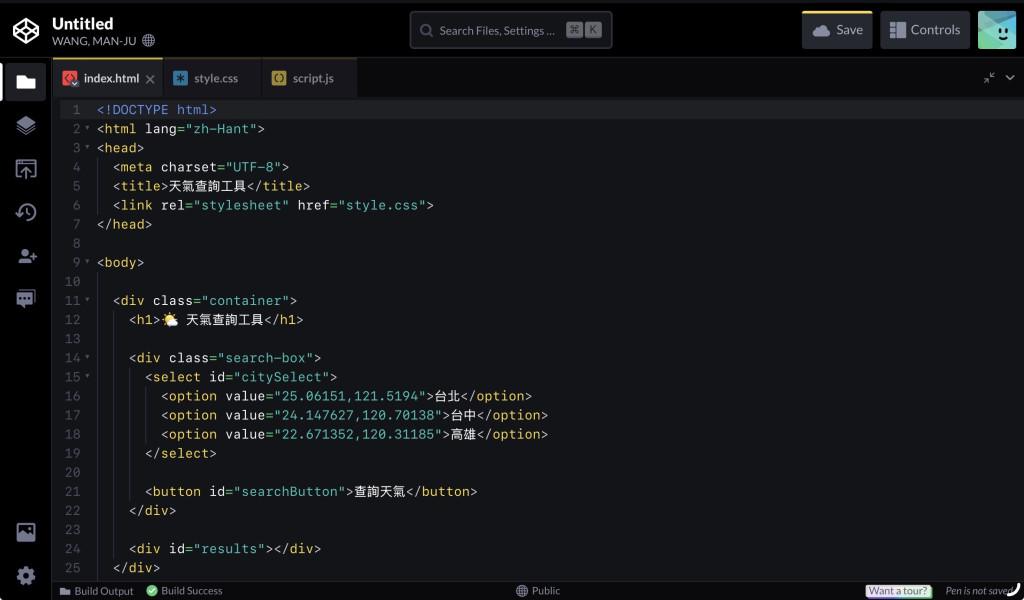This screenshot has width=1024, height=600.
Task: Click the 'results' id on line 24
Action: tap(229, 549)
